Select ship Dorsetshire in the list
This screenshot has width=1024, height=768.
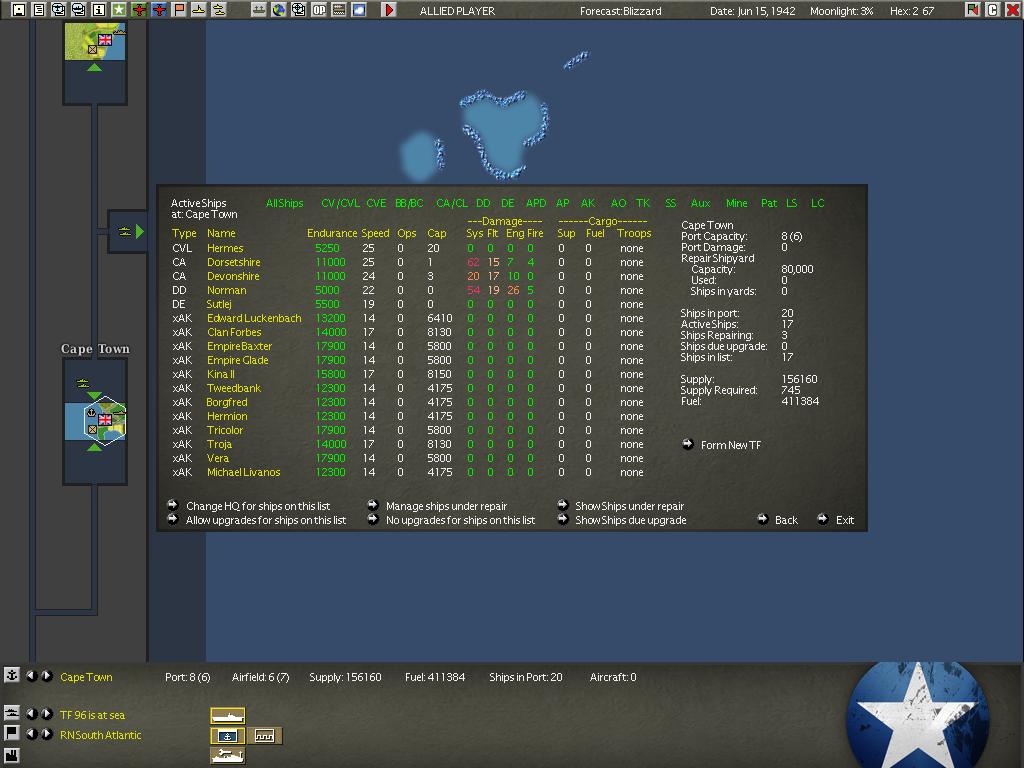coord(233,262)
